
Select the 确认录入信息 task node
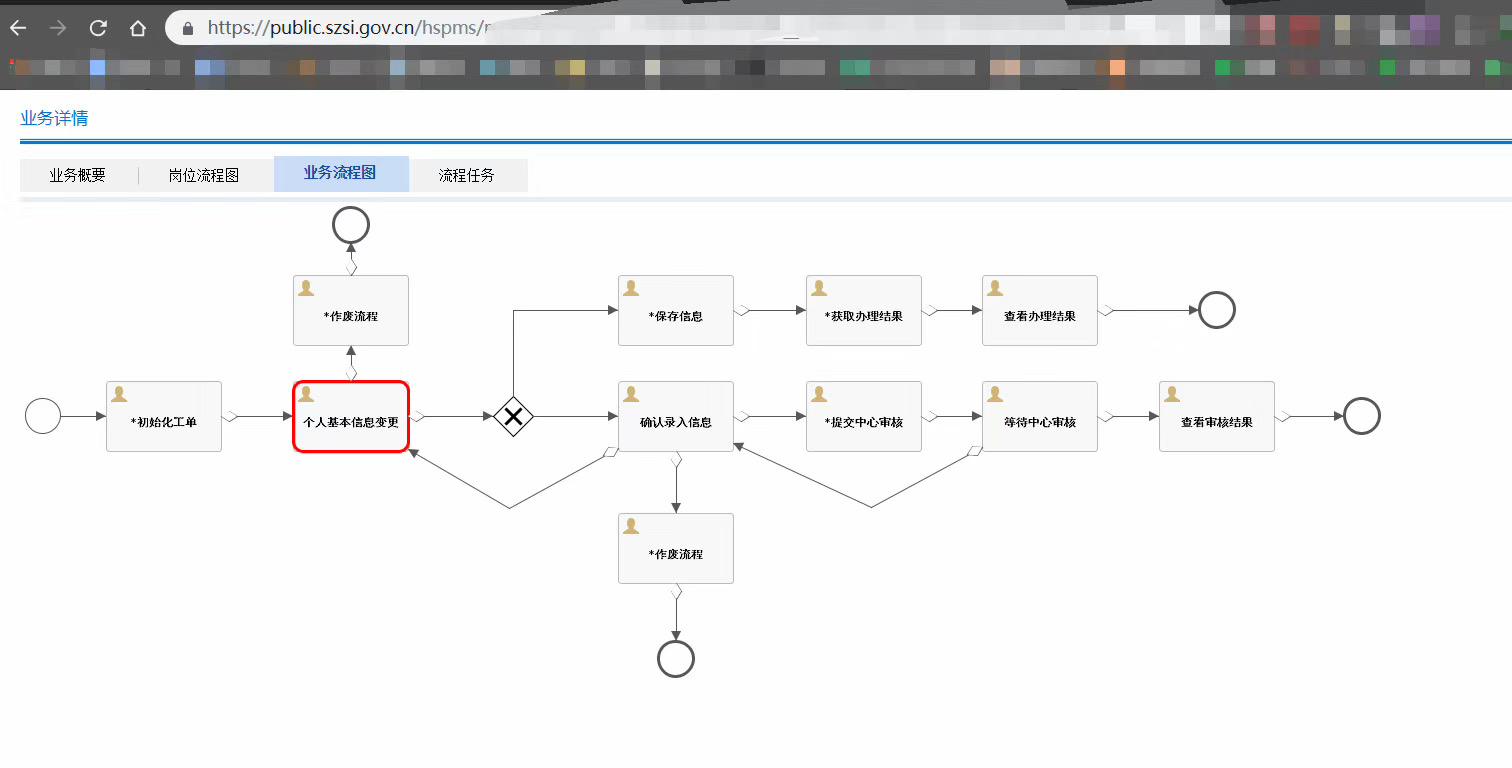676,416
